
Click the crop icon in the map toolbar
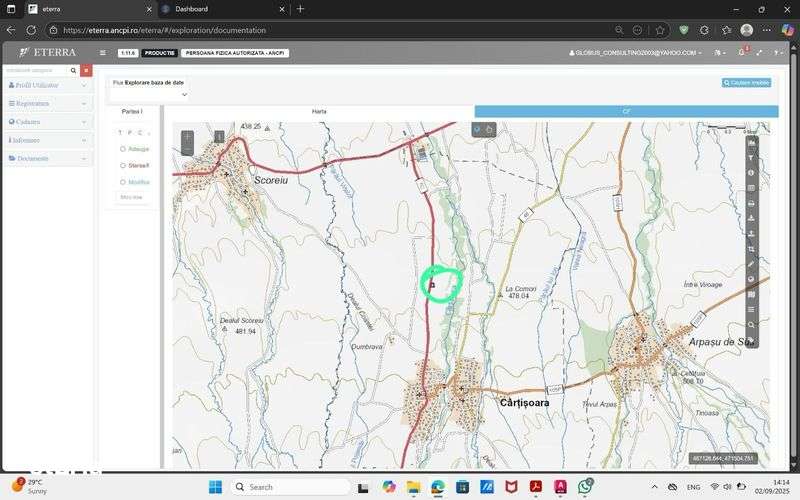click(x=751, y=249)
